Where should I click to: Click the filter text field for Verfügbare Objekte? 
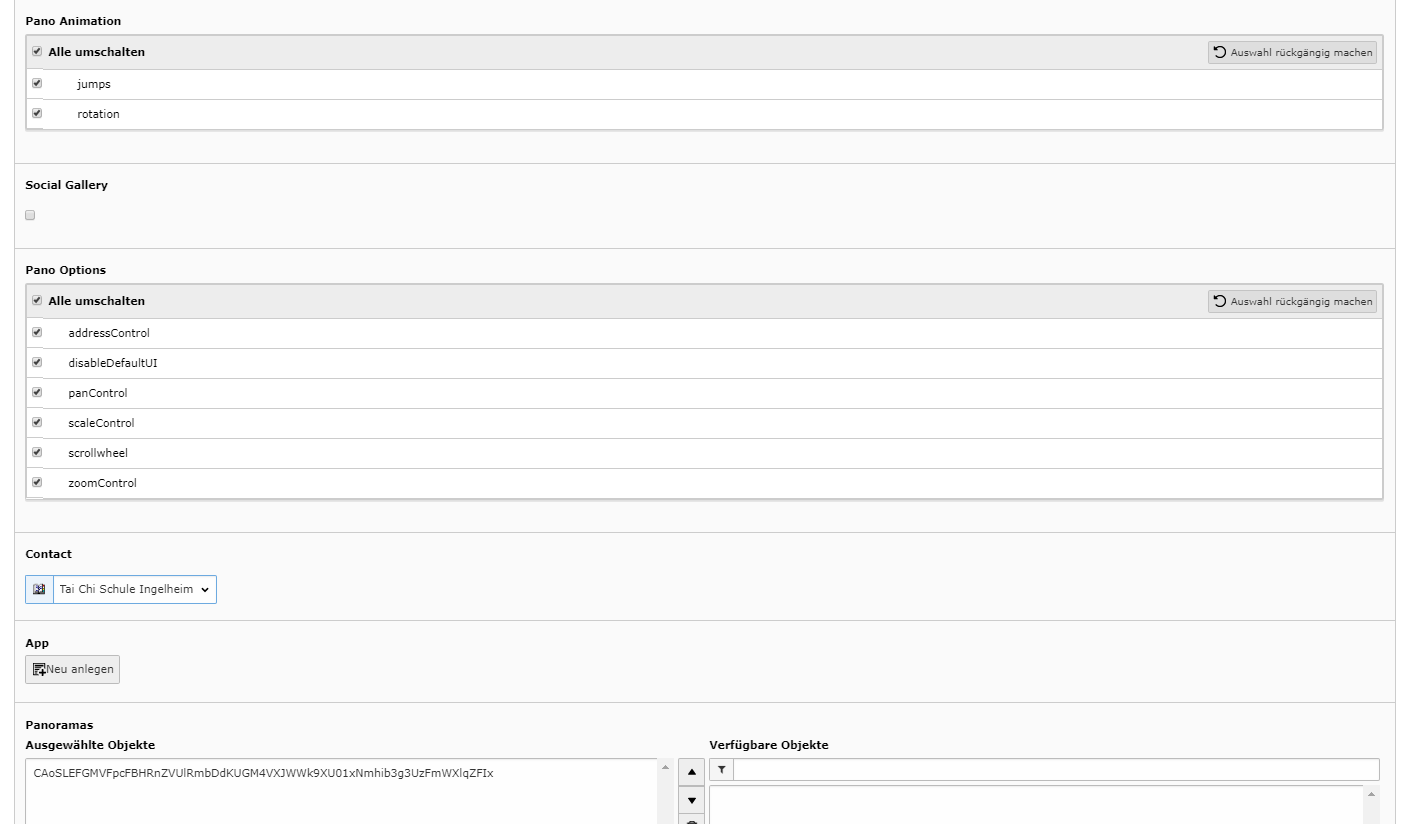[x=1056, y=770]
